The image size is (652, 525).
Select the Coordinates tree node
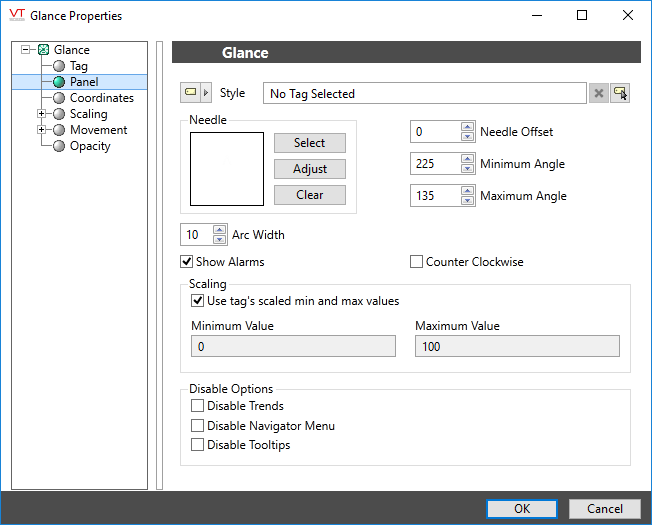click(x=101, y=98)
